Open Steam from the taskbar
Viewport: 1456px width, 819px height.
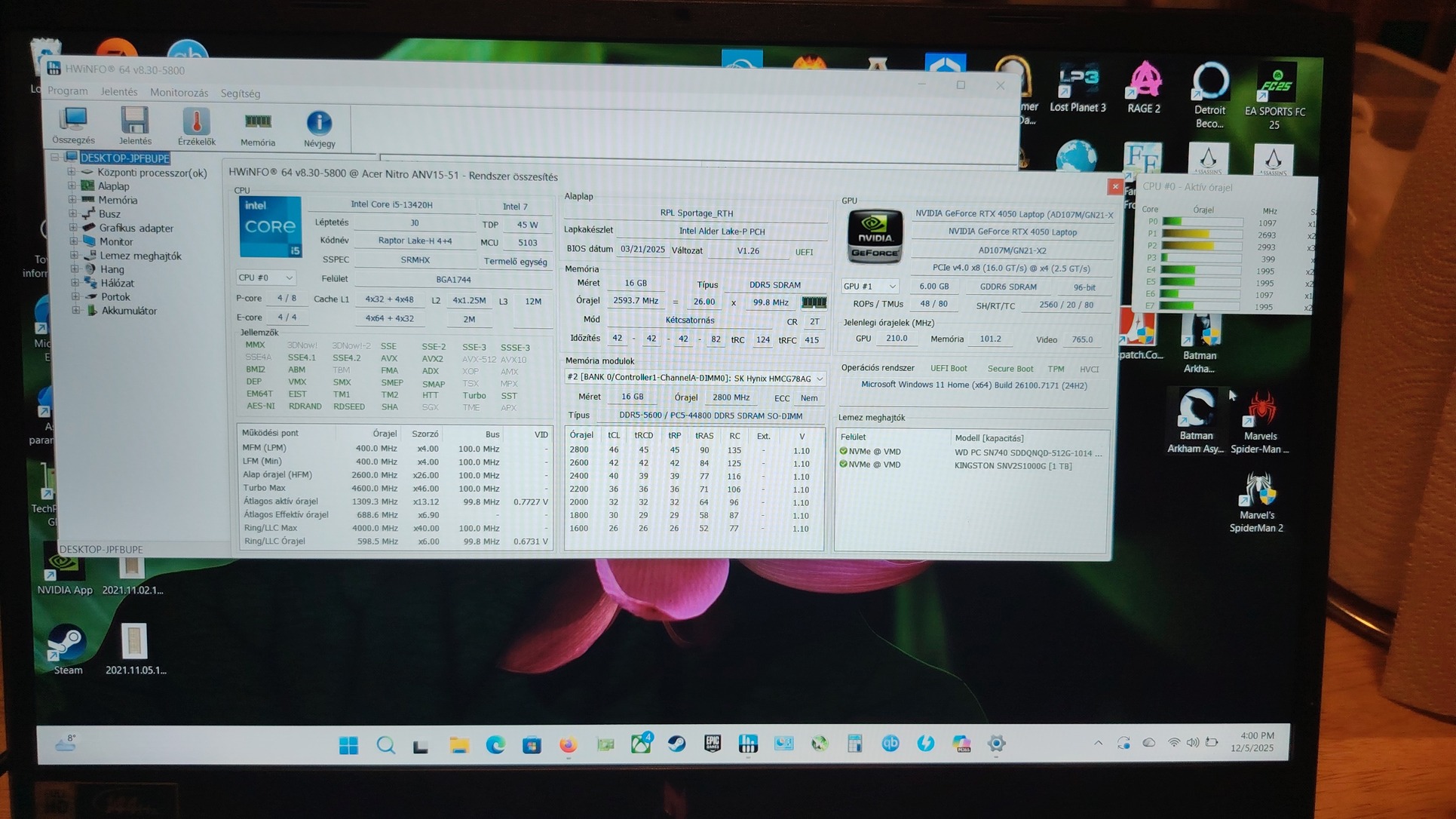tap(676, 744)
